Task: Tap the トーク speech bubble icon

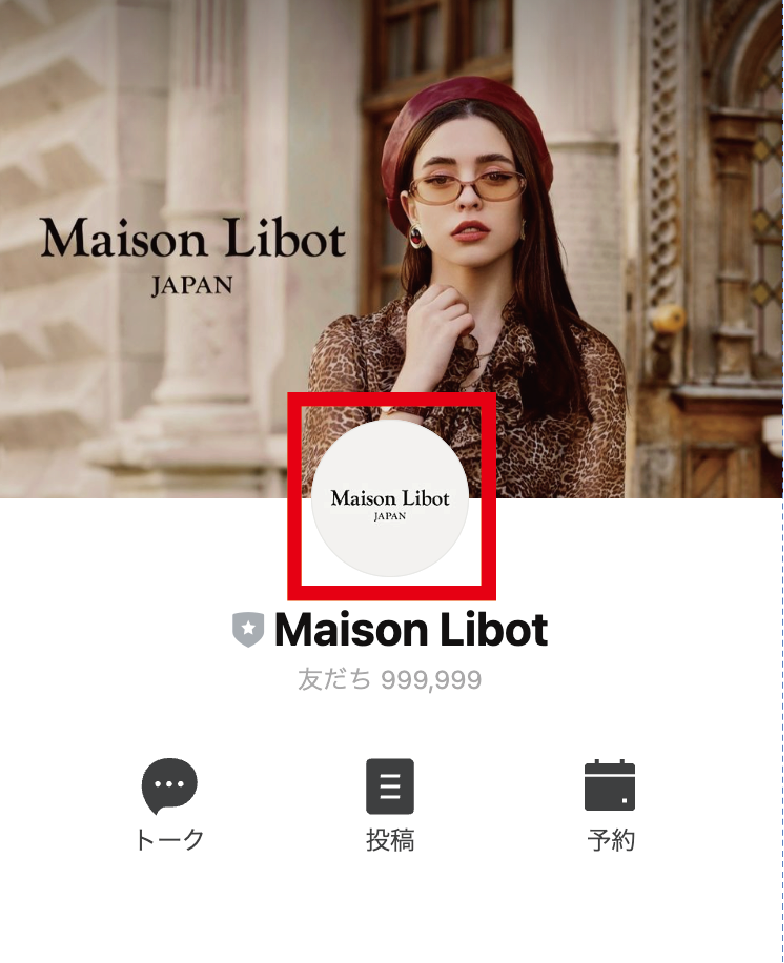Action: [169, 786]
